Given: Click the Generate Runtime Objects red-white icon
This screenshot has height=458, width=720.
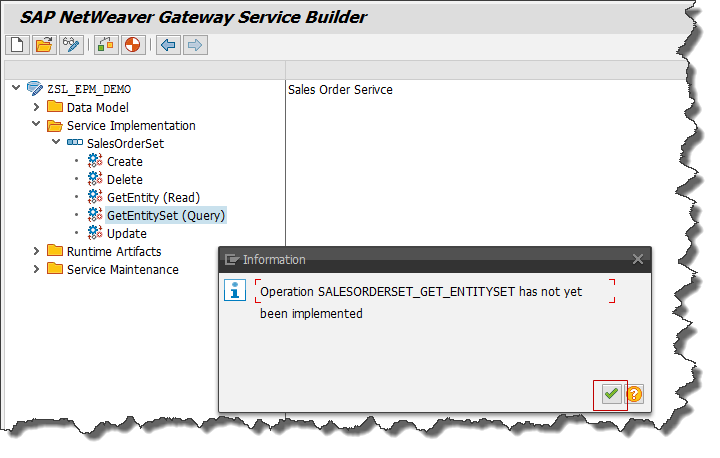Looking at the screenshot, I should click(132, 45).
